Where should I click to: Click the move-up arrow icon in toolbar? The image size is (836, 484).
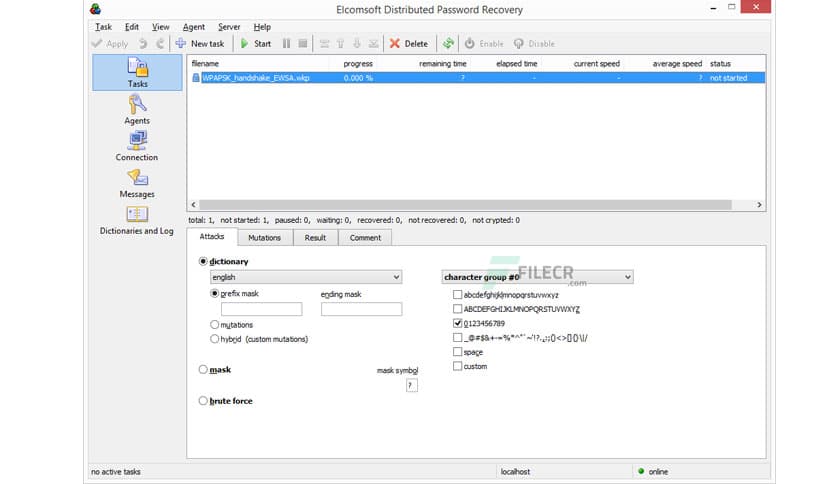click(x=341, y=44)
